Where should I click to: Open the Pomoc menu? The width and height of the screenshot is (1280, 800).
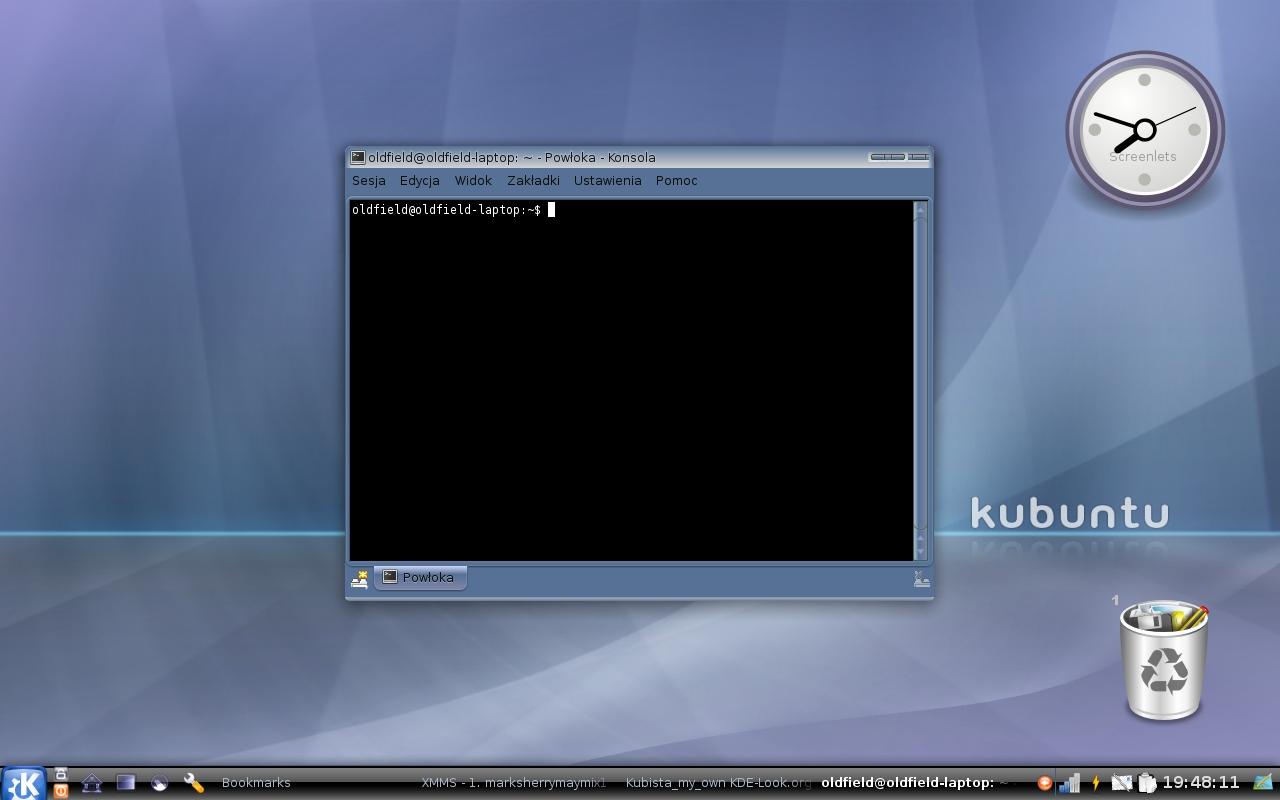coord(677,181)
